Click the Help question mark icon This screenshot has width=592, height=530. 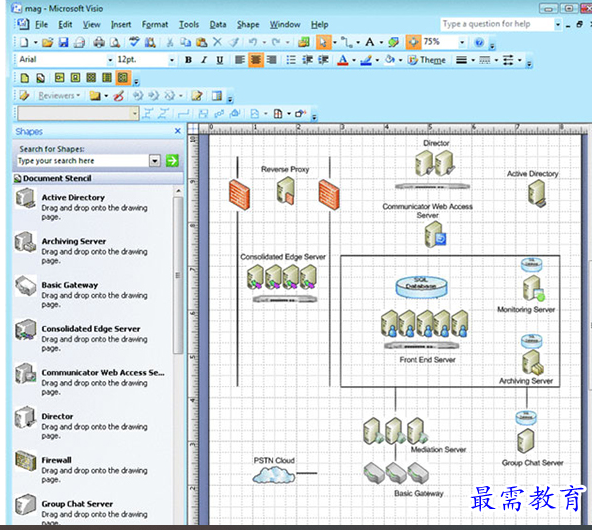point(479,42)
